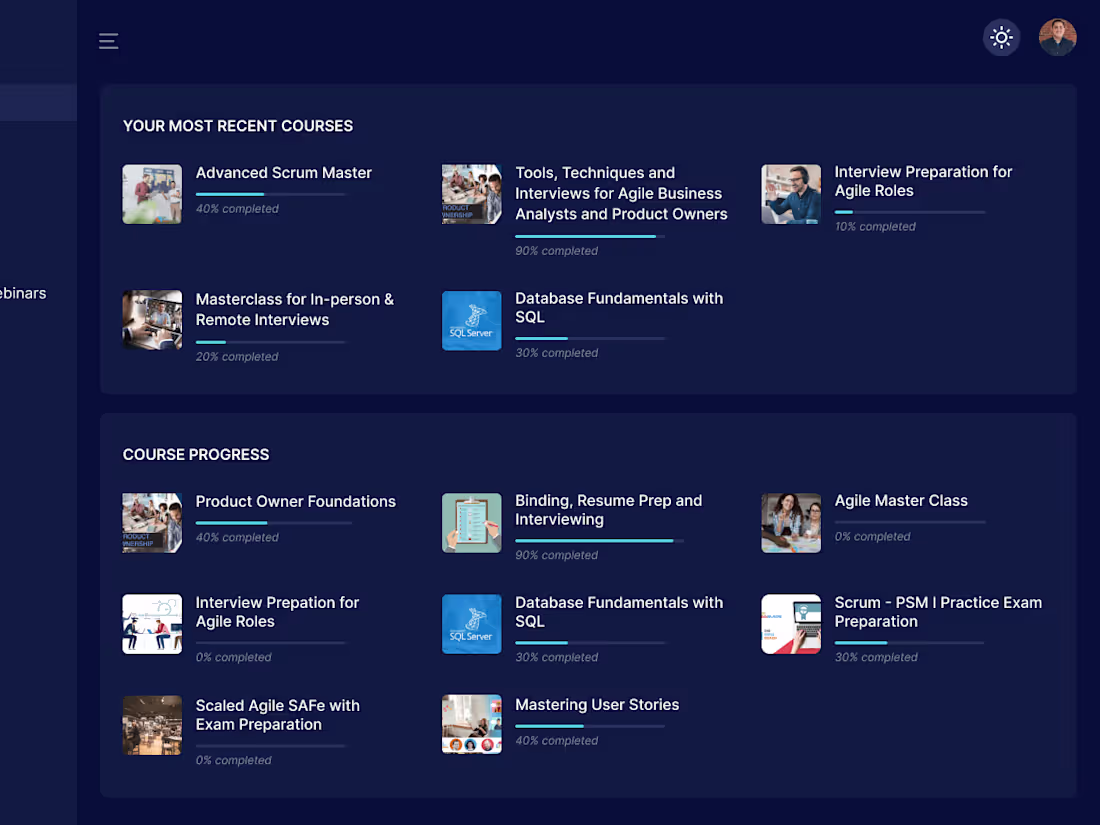The image size is (1100, 825).
Task: Open Advanced Scrum Master thumbnail
Action: coord(152,194)
